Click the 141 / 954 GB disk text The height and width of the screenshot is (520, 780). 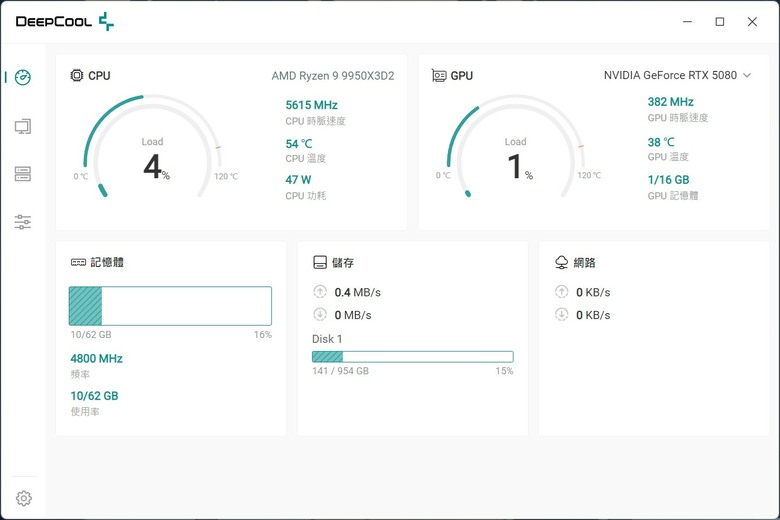tap(340, 371)
